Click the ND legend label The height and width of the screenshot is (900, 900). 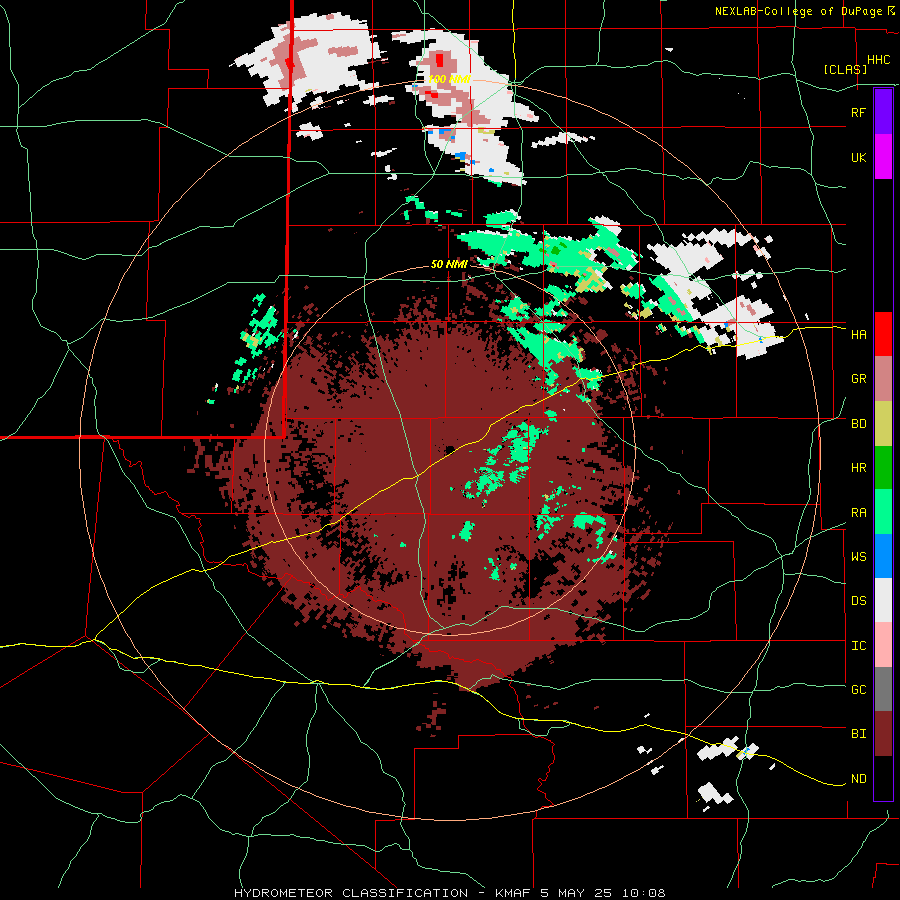pyautogui.click(x=858, y=779)
